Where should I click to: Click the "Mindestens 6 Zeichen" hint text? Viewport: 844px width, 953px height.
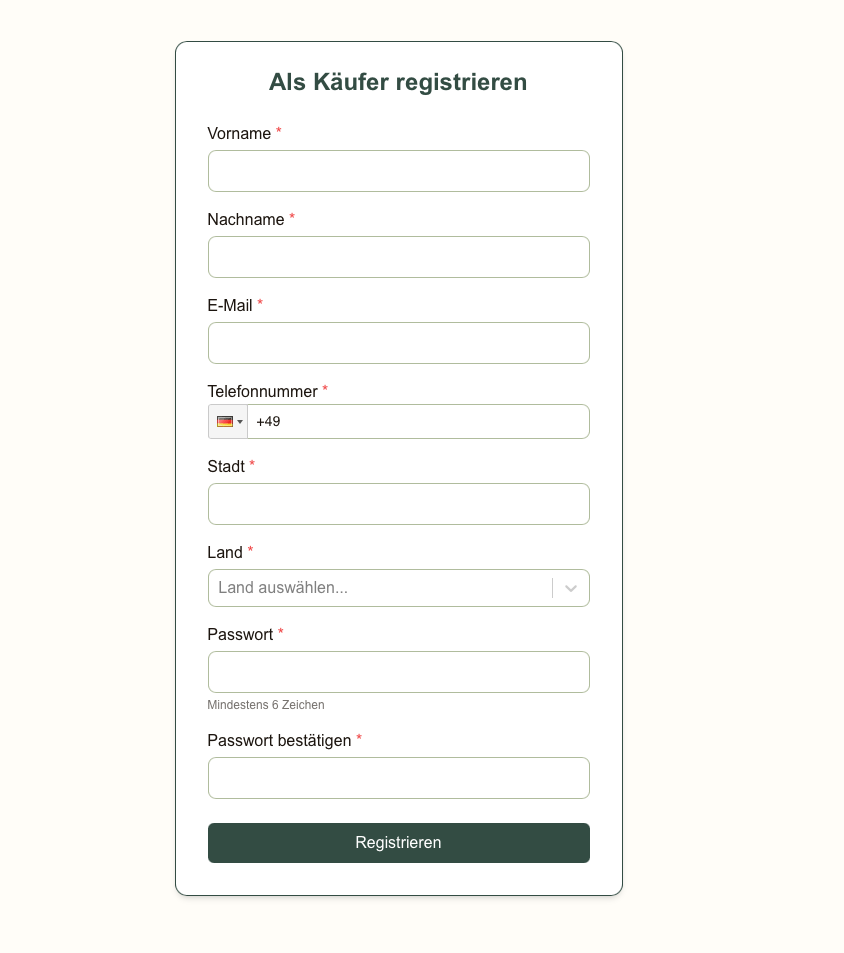pyautogui.click(x=266, y=705)
